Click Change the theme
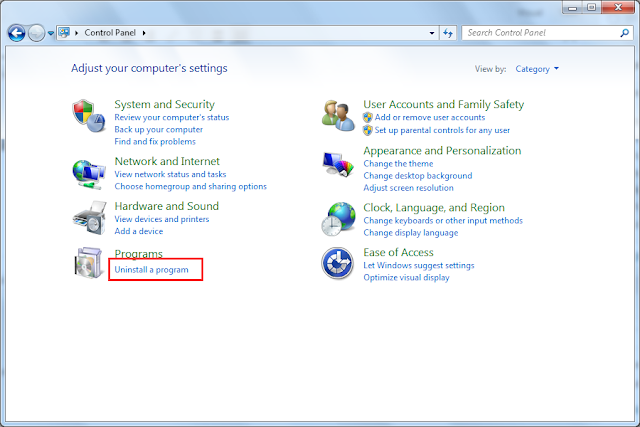The height and width of the screenshot is (427, 640). [x=398, y=164]
